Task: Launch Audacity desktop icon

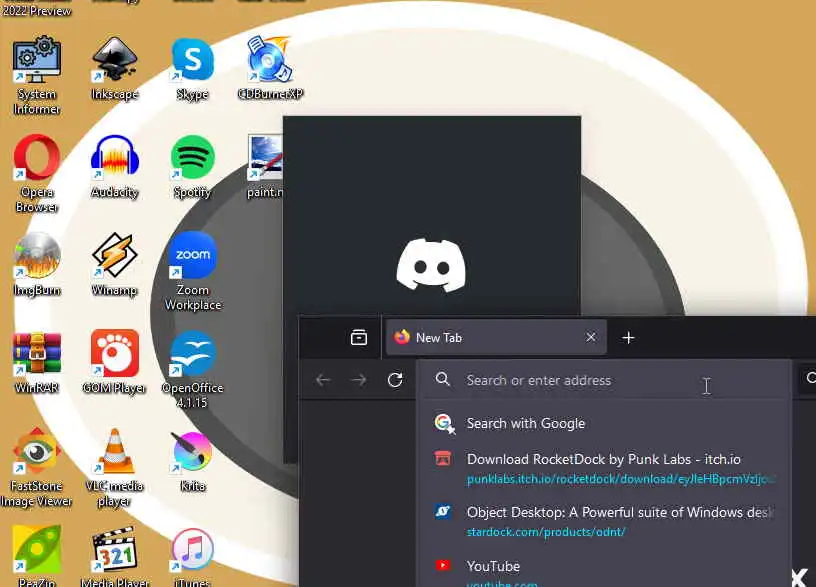Action: click(x=114, y=167)
